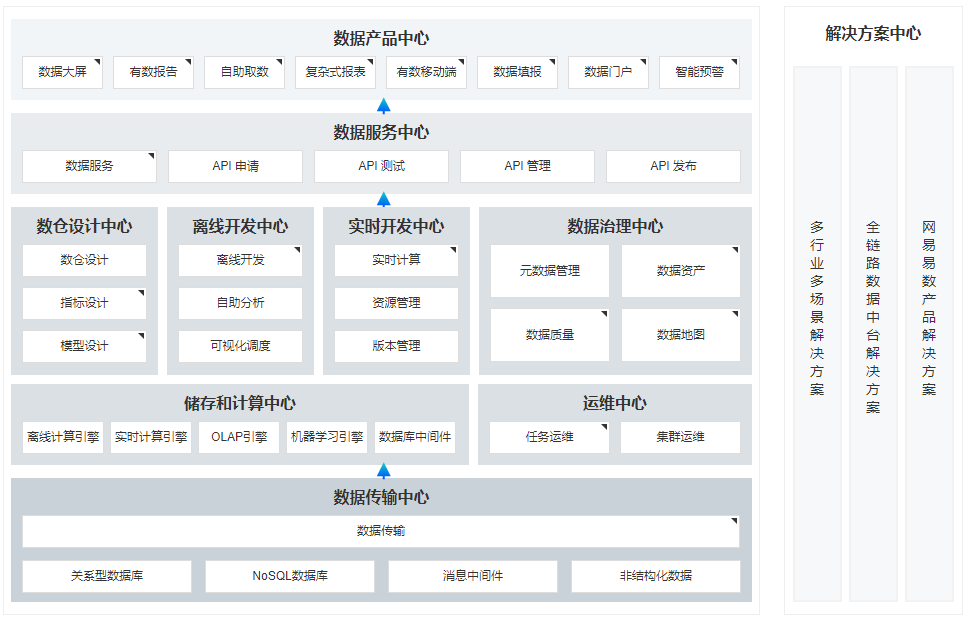Viewport: 969px width, 620px height.
Task: Click the 自助取数 box
Action: click(x=244, y=72)
